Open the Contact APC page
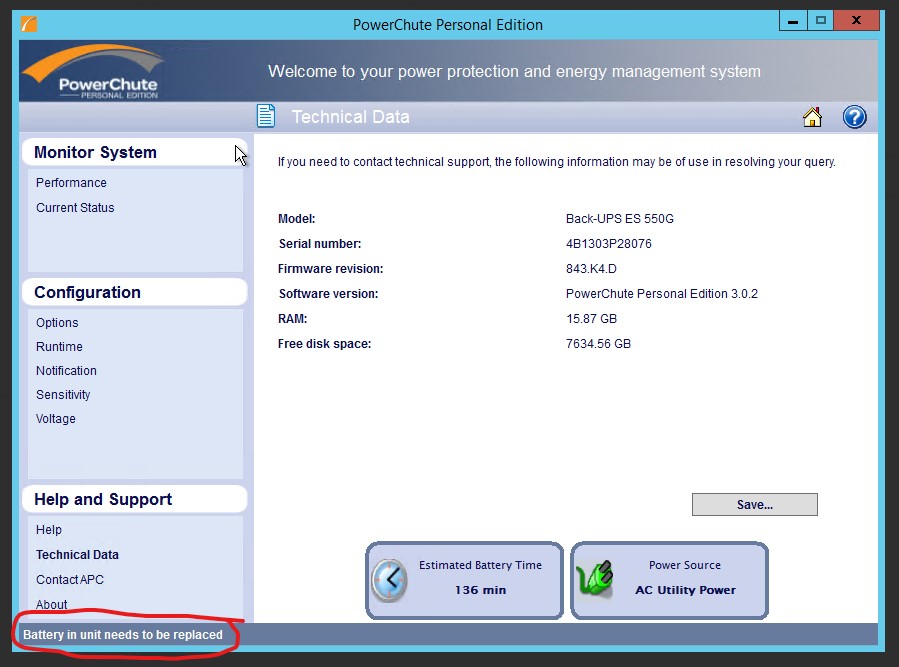 tap(70, 580)
